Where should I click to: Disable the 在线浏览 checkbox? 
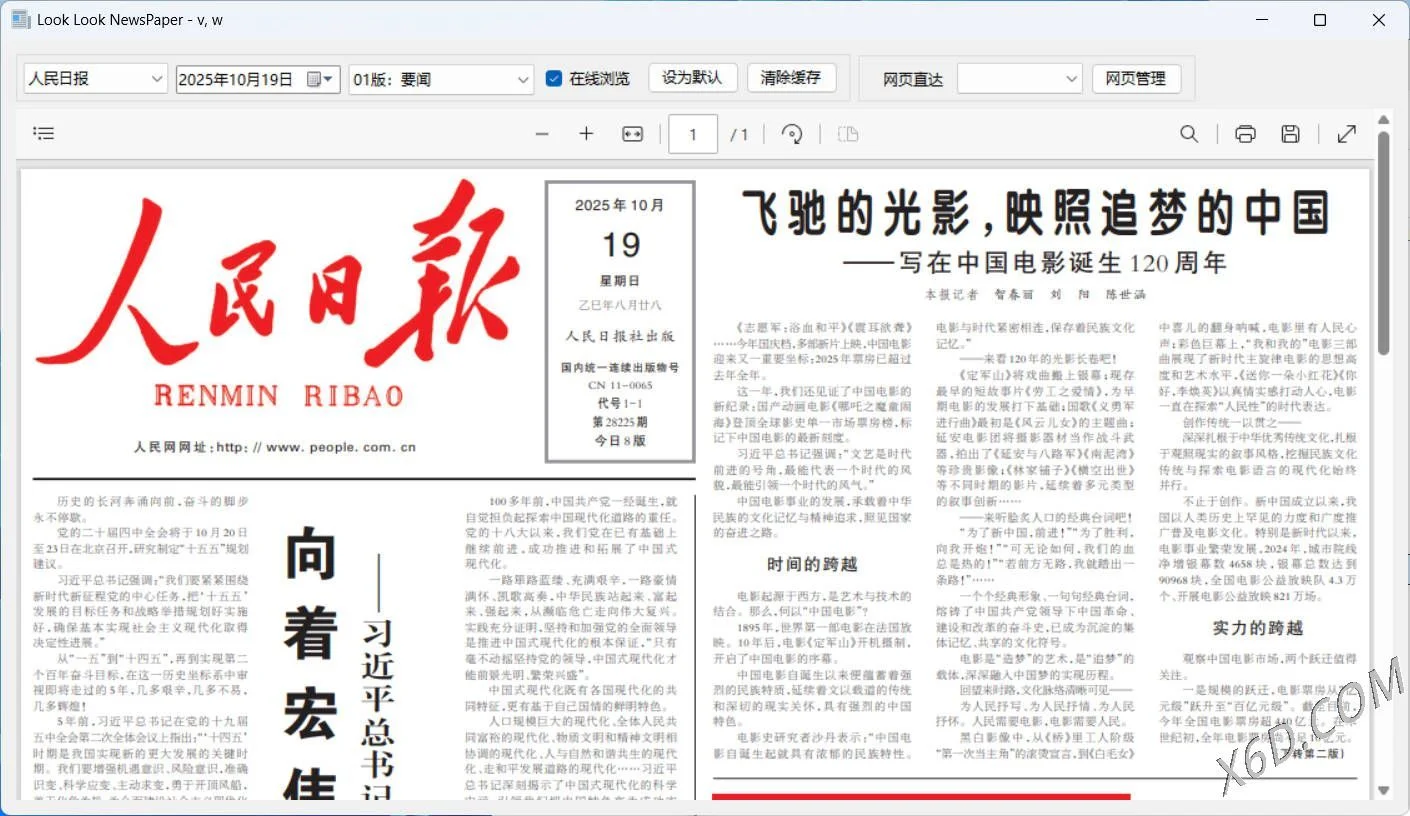552,79
